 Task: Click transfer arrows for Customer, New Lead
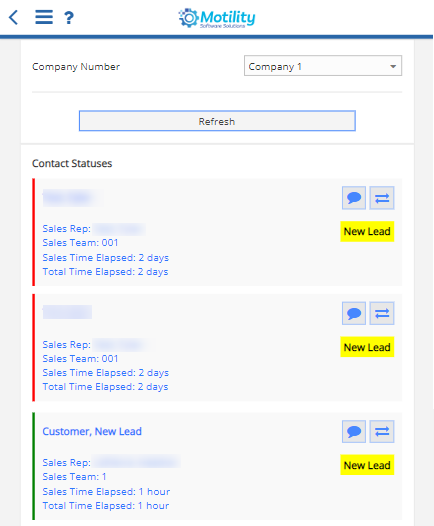[x=382, y=431]
